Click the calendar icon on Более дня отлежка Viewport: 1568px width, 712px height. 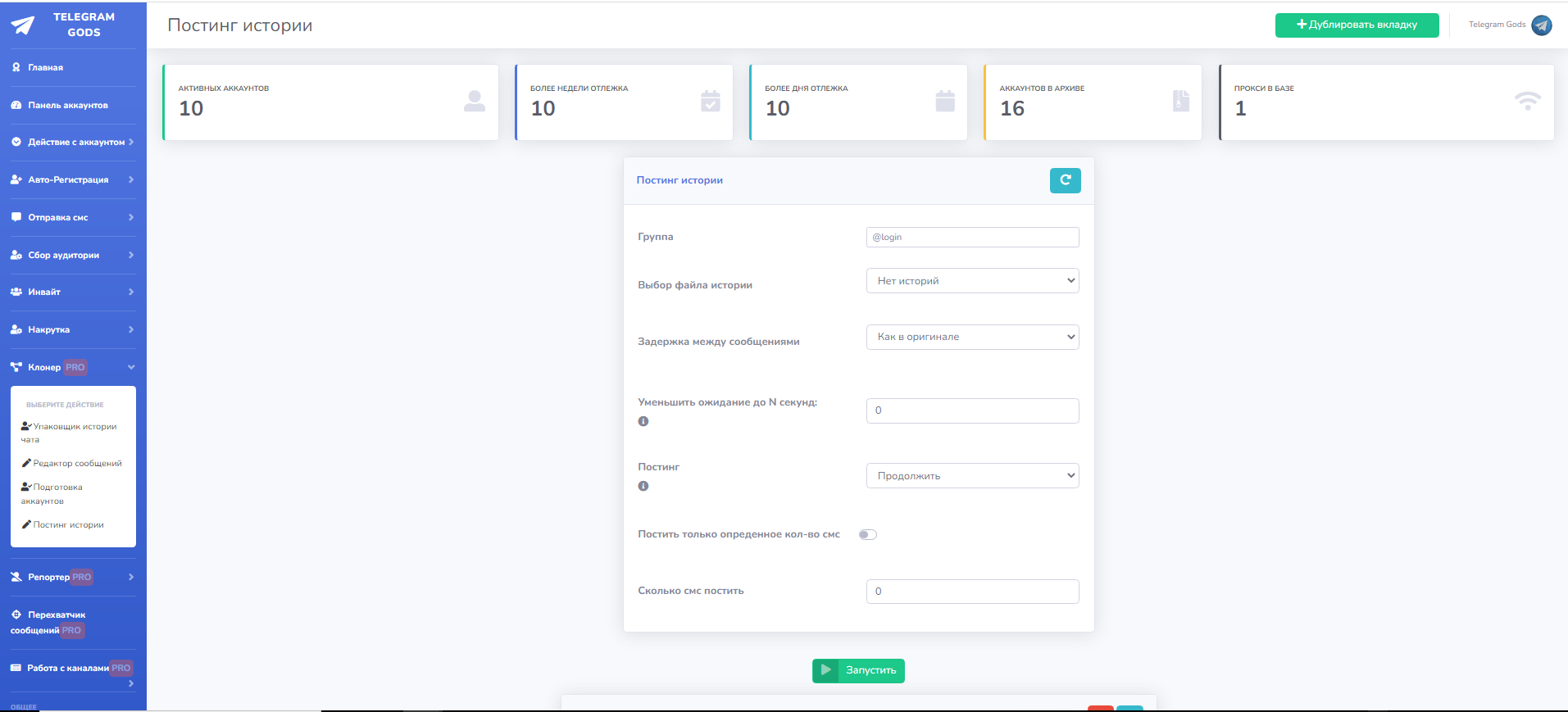point(945,101)
